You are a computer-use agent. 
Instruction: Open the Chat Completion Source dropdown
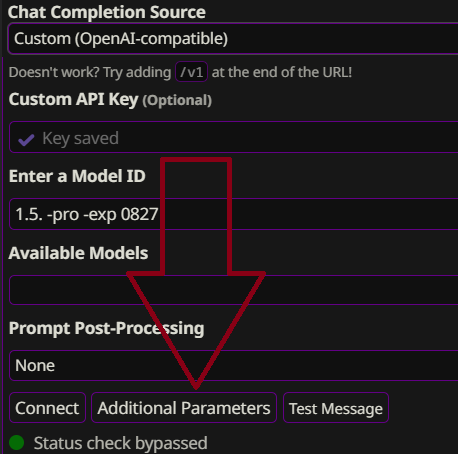233,39
